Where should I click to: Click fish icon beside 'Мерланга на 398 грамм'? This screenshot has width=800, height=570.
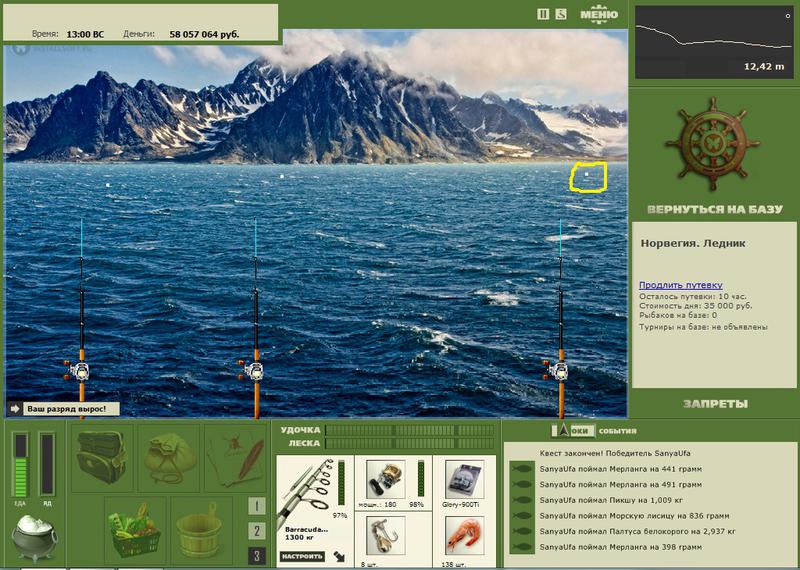coord(522,547)
